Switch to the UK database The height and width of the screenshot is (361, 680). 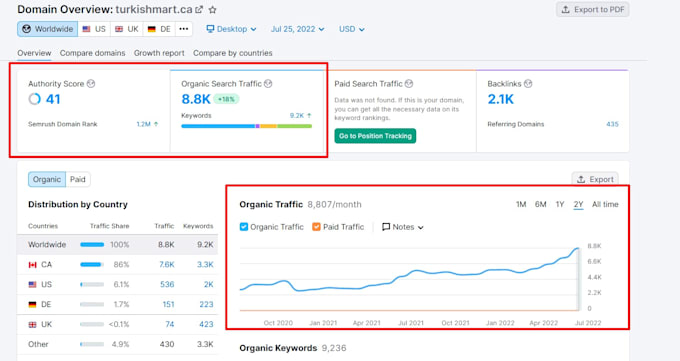pyautogui.click(x=127, y=29)
